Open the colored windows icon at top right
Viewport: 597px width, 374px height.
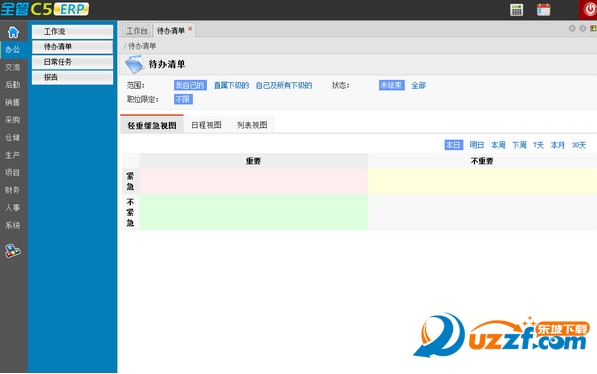(593, 29)
